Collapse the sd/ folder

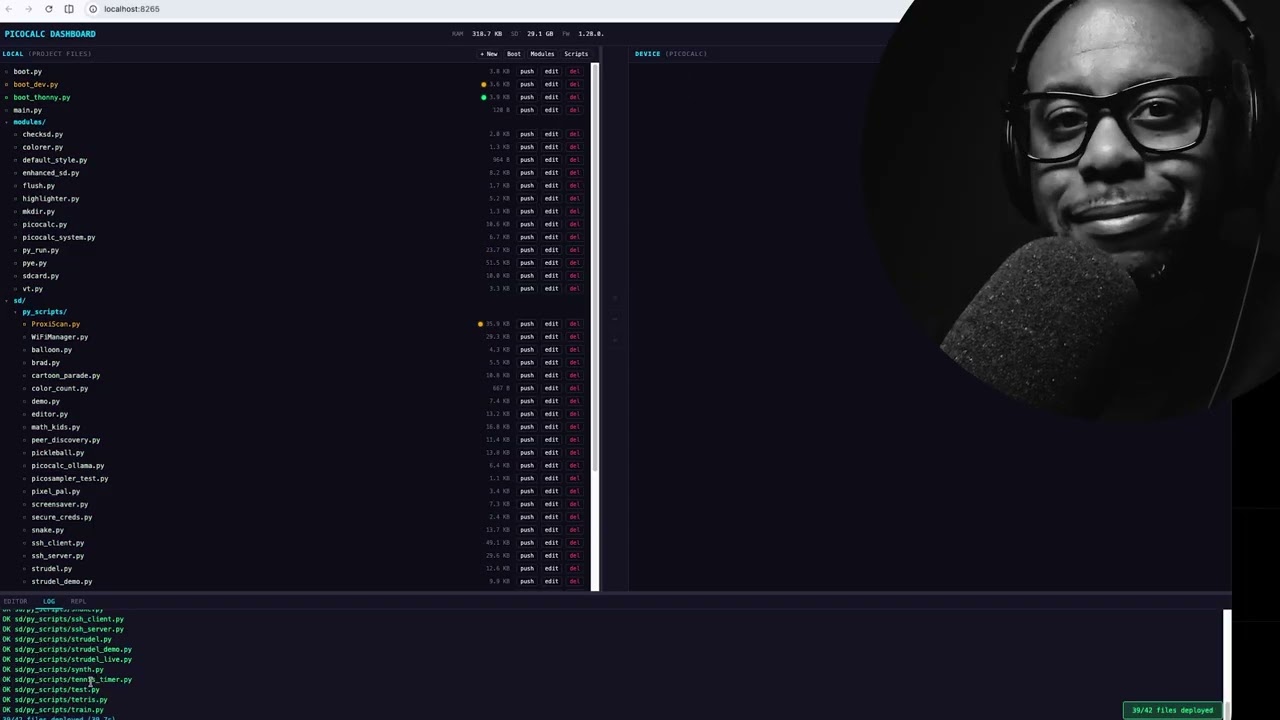click(x=19, y=301)
